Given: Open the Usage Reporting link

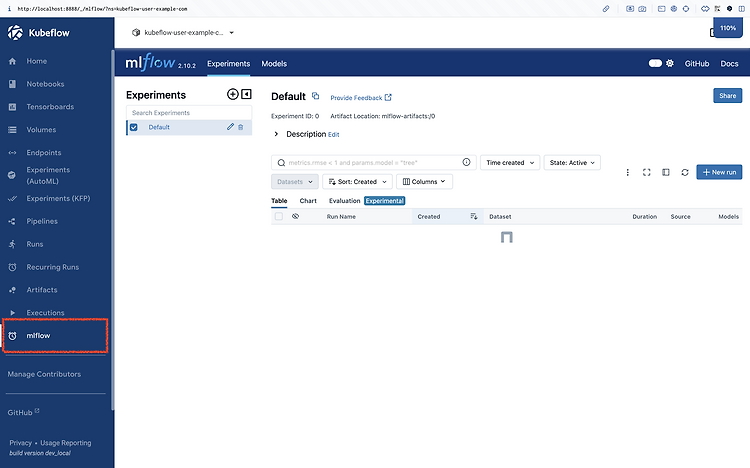Looking at the screenshot, I should (x=66, y=443).
